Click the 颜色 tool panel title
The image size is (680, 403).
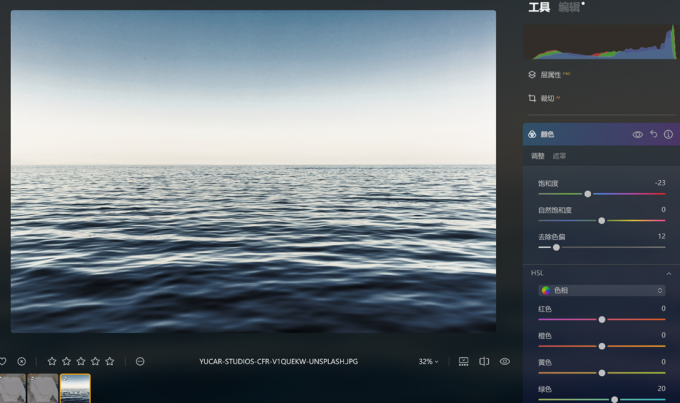coord(547,134)
